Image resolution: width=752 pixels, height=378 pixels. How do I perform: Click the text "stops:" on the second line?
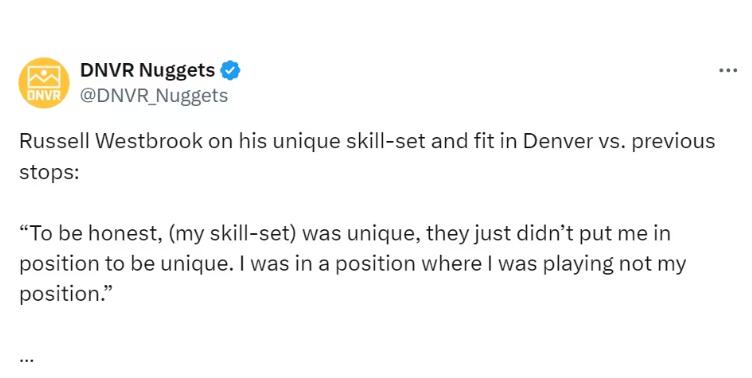pyautogui.click(x=49, y=172)
